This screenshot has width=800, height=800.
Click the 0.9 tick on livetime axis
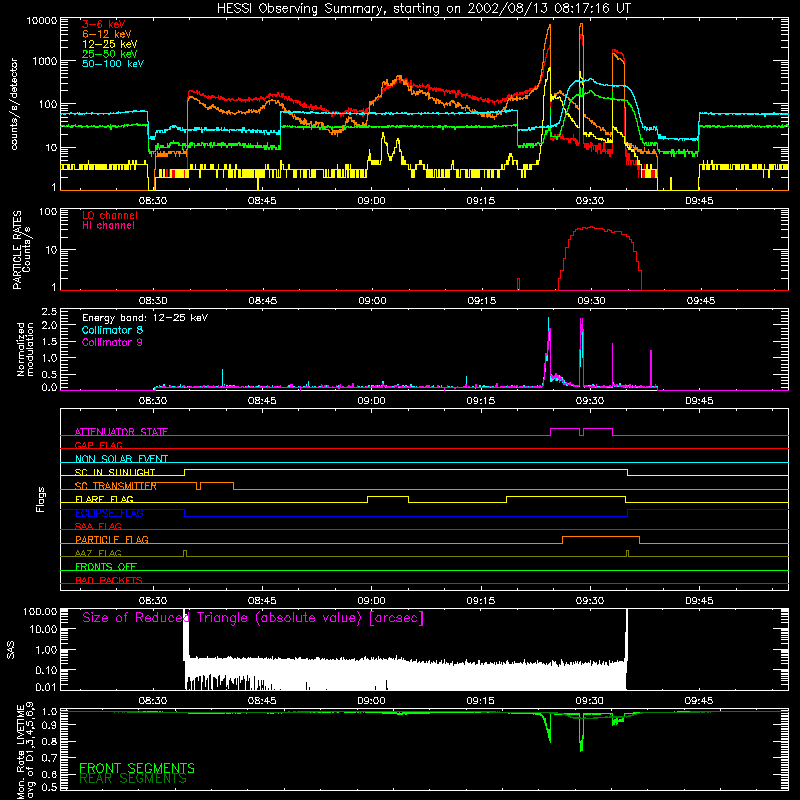point(49,726)
